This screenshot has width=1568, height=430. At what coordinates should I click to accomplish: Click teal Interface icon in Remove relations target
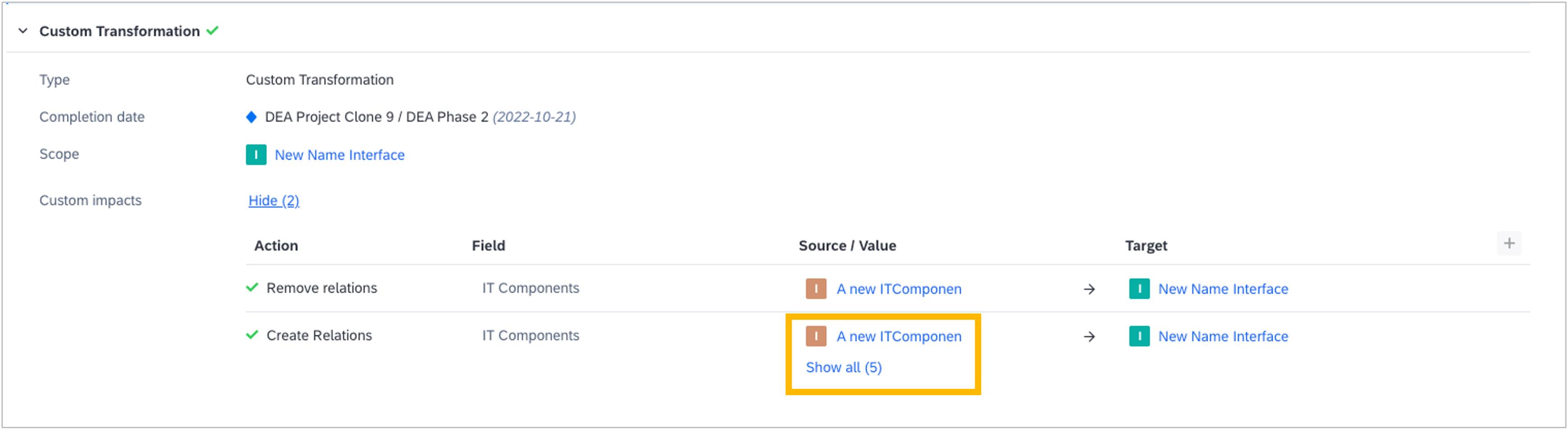point(1139,289)
